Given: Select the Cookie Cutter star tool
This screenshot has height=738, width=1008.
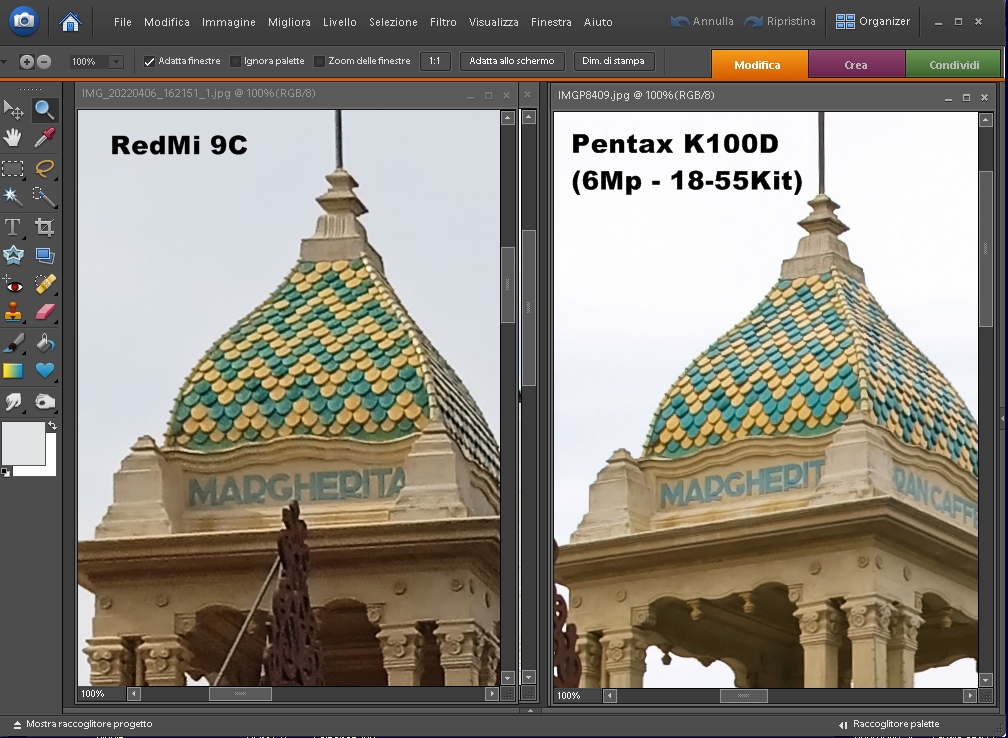Looking at the screenshot, I should 13,255.
